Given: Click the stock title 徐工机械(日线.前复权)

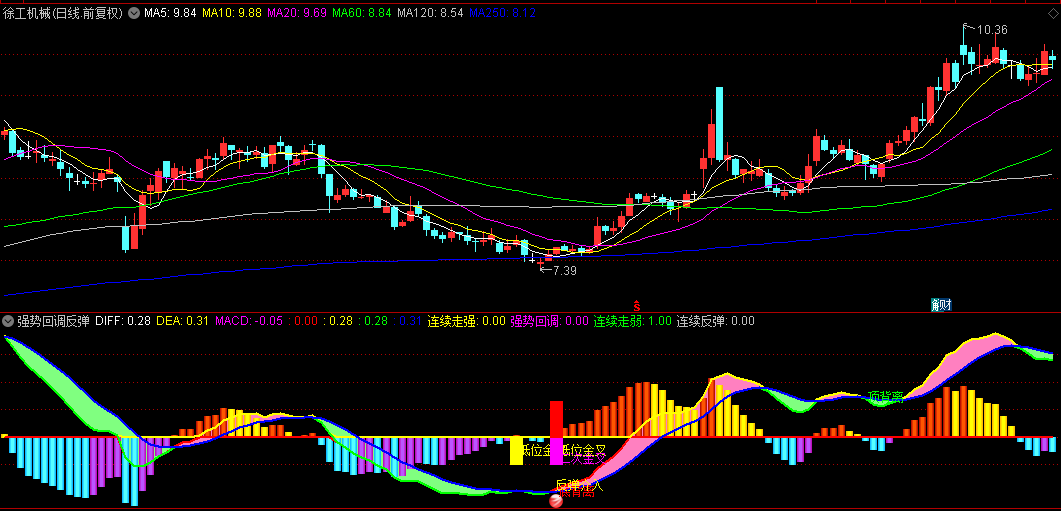Looking at the screenshot, I should tap(63, 12).
